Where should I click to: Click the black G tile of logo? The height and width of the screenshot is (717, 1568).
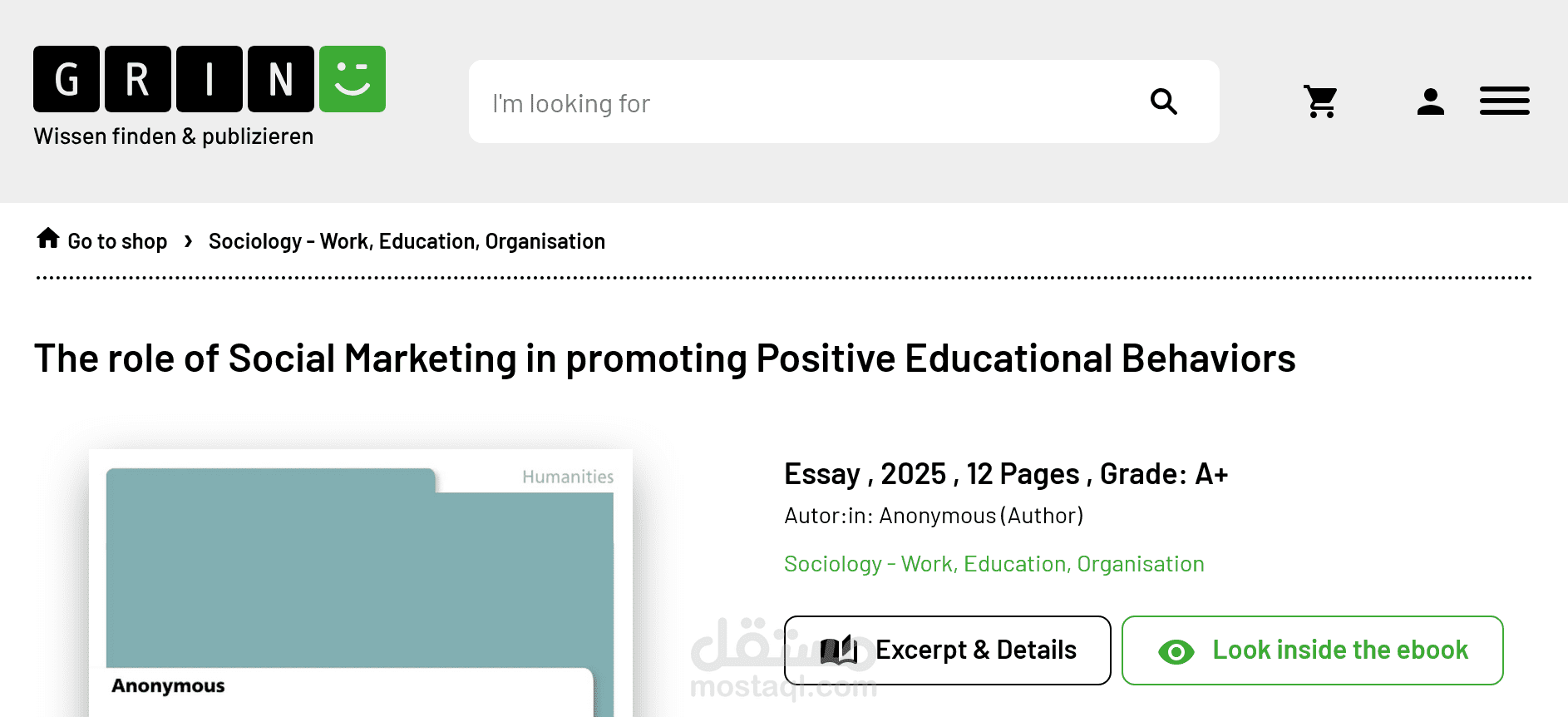coord(67,79)
